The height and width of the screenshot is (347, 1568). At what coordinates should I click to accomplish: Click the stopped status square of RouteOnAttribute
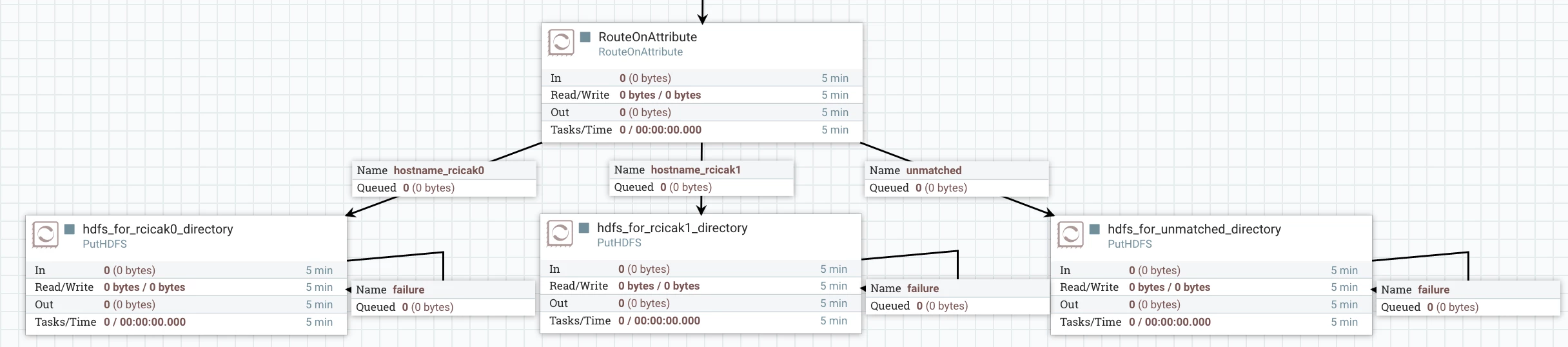pos(585,37)
